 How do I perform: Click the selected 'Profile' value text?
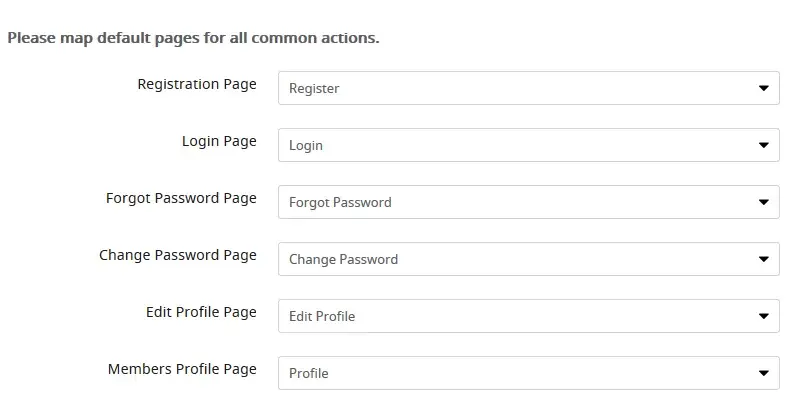(309, 373)
